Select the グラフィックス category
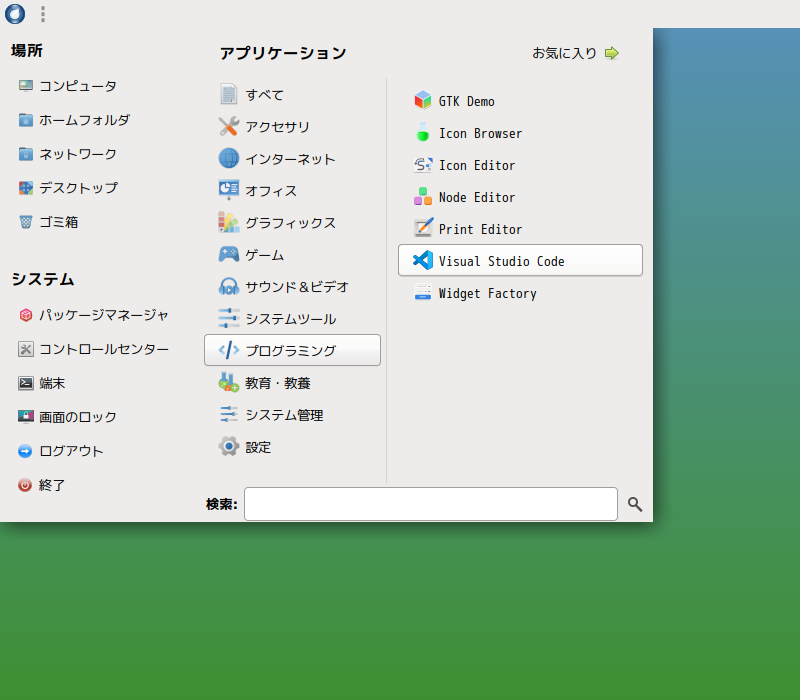Screen dimensions: 800x700 pos(292,222)
